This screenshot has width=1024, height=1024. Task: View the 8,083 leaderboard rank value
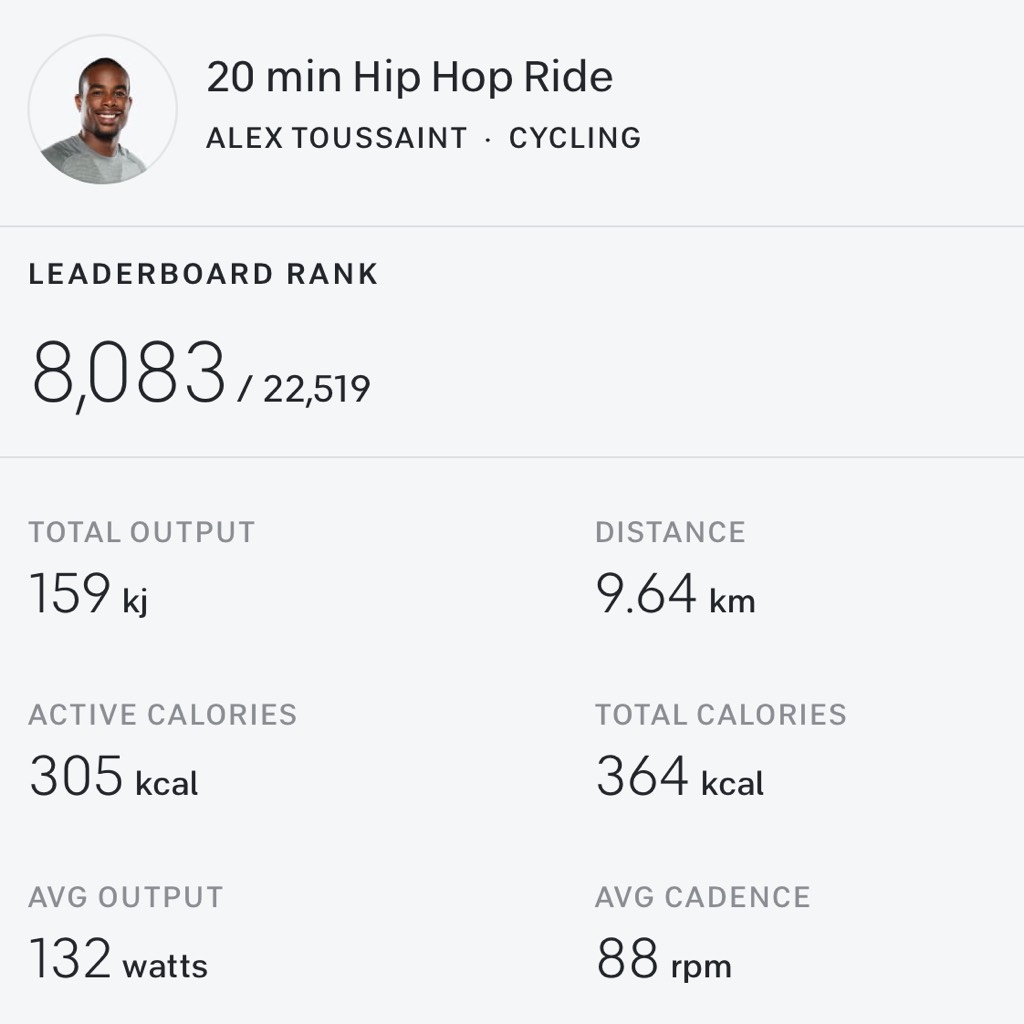pos(128,375)
